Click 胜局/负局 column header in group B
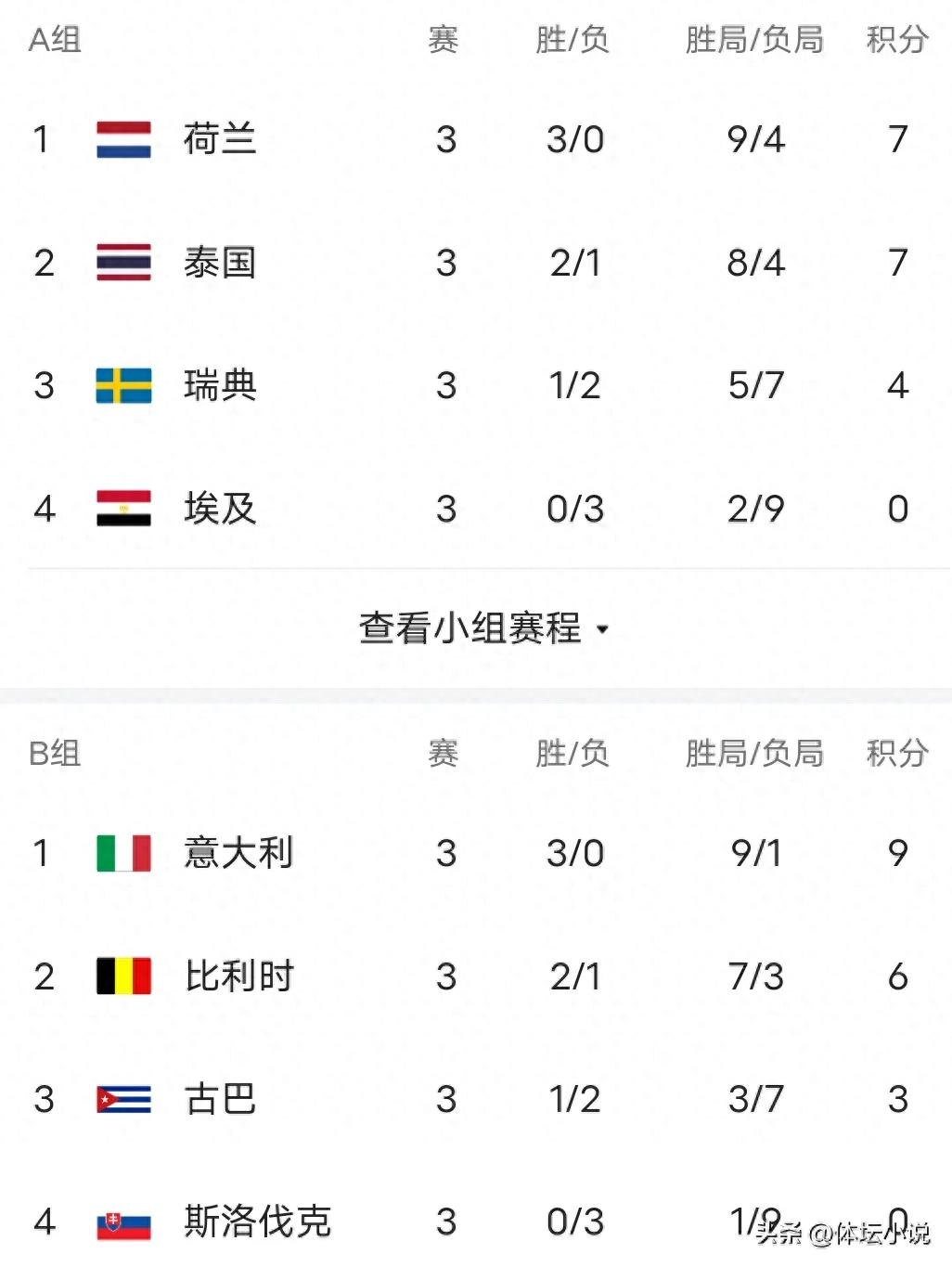The height and width of the screenshot is (1267, 952). pyautogui.click(x=753, y=753)
